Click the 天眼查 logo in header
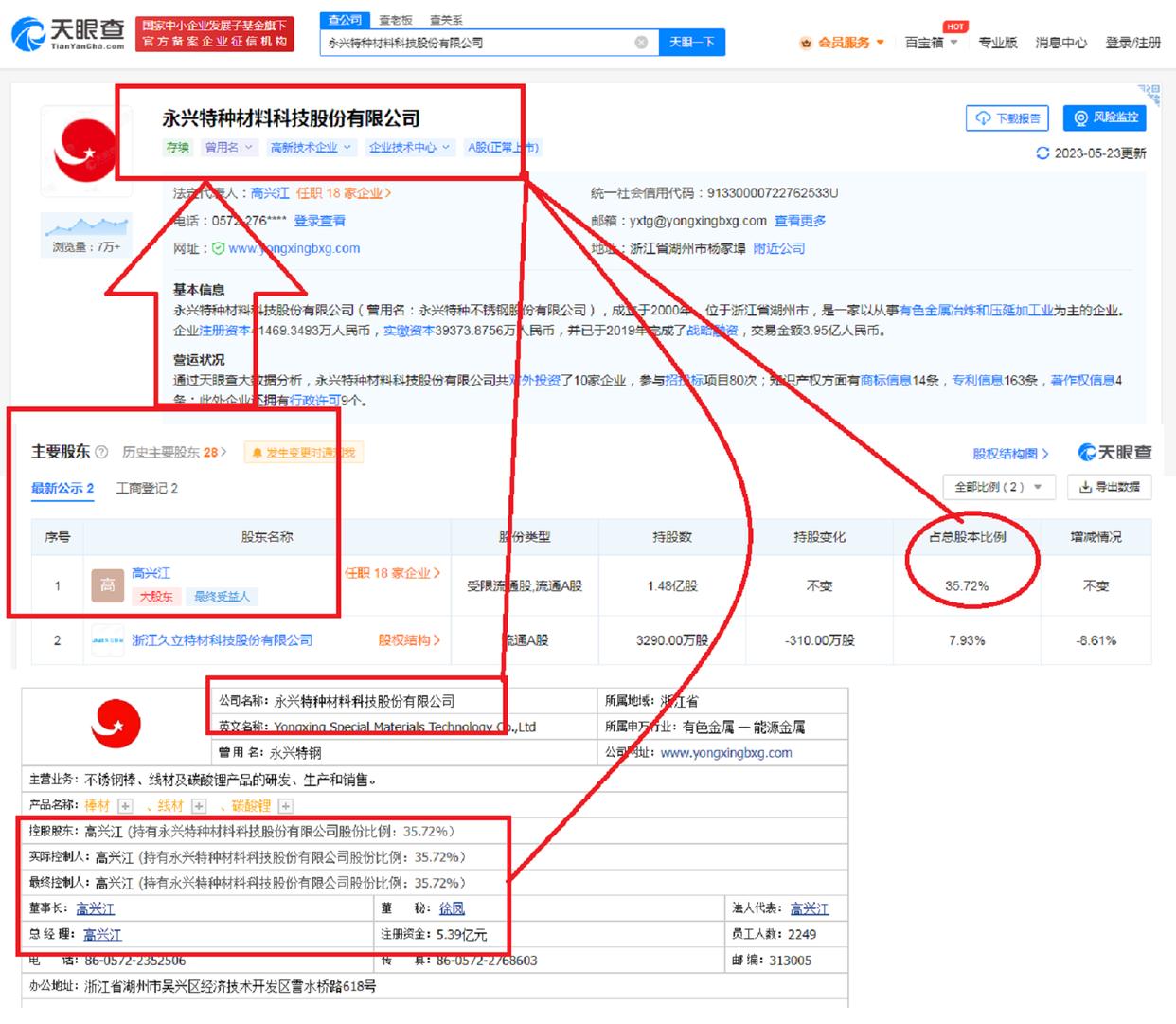 (x=68, y=34)
